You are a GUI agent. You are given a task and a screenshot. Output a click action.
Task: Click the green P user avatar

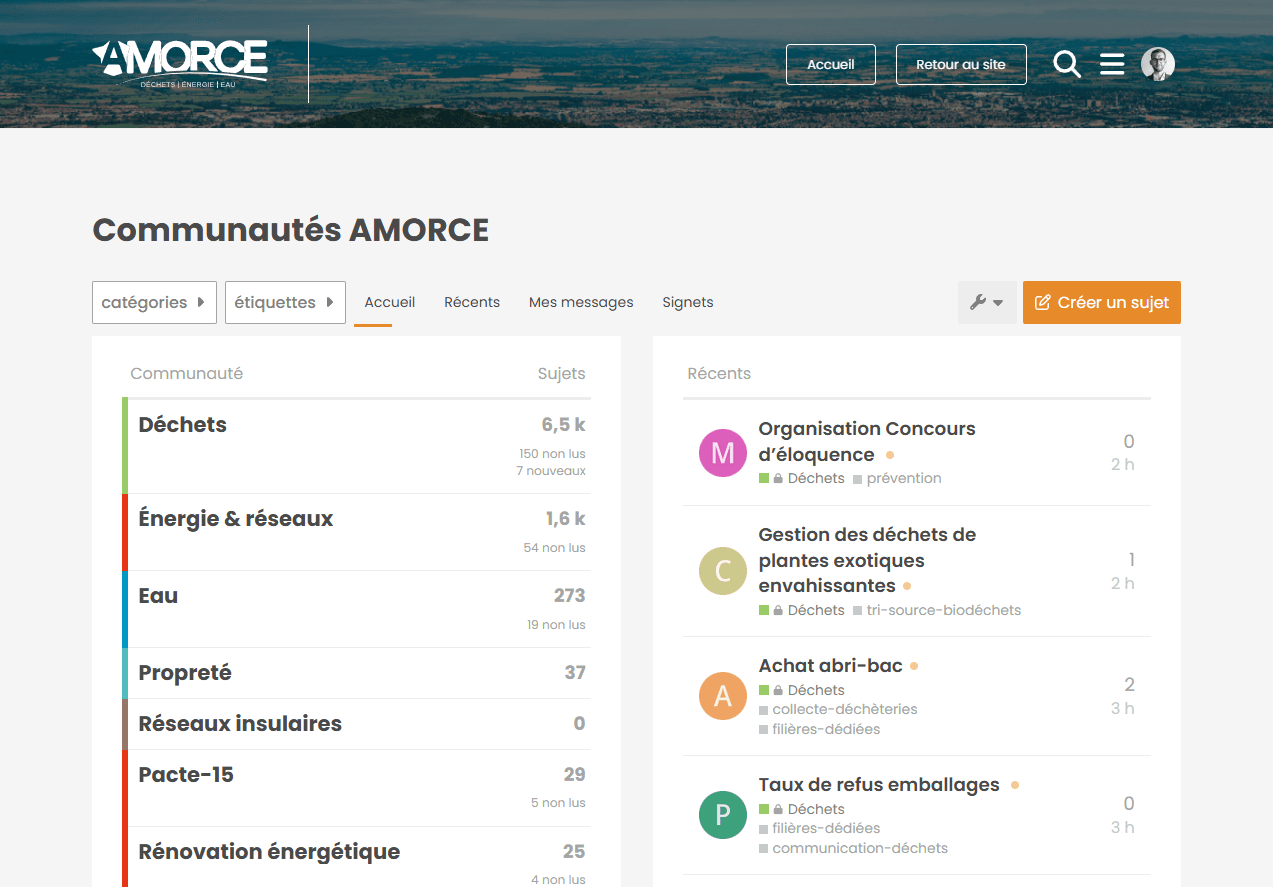coord(723,815)
